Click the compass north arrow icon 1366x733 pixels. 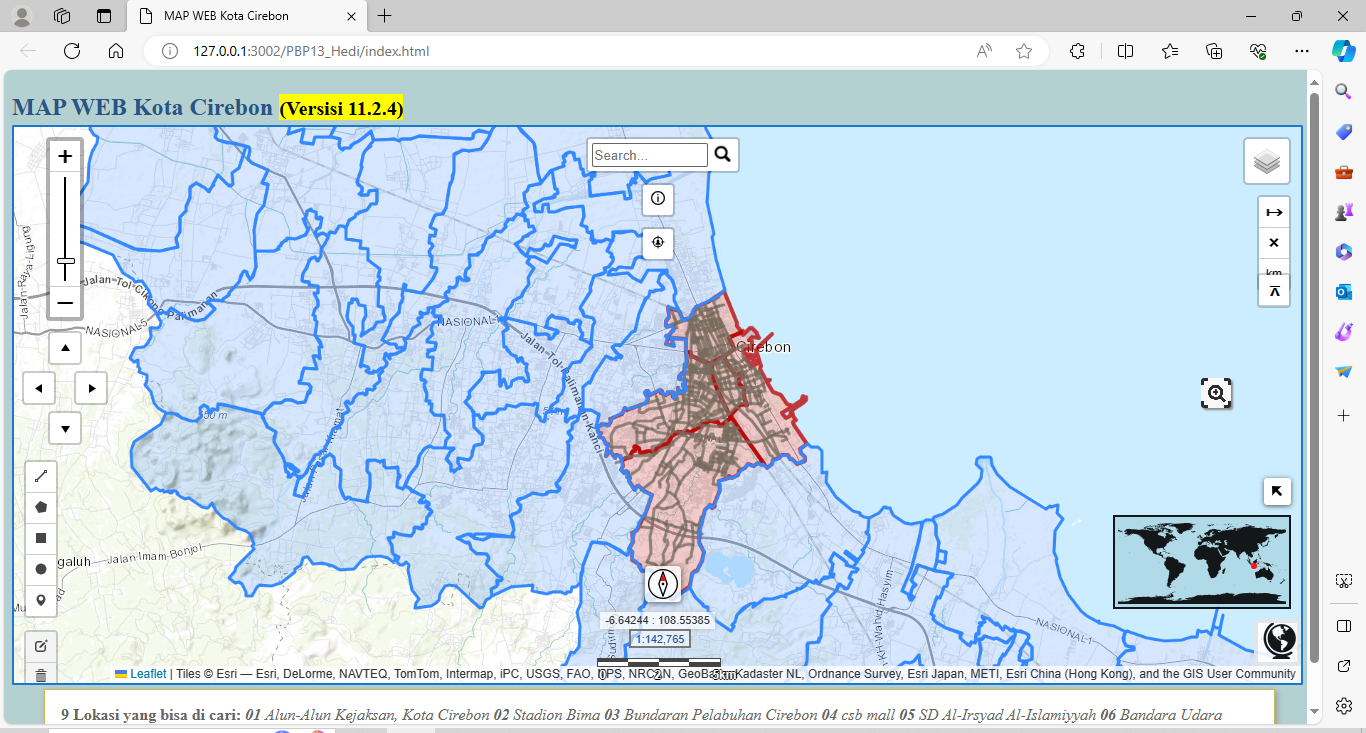pos(663,583)
